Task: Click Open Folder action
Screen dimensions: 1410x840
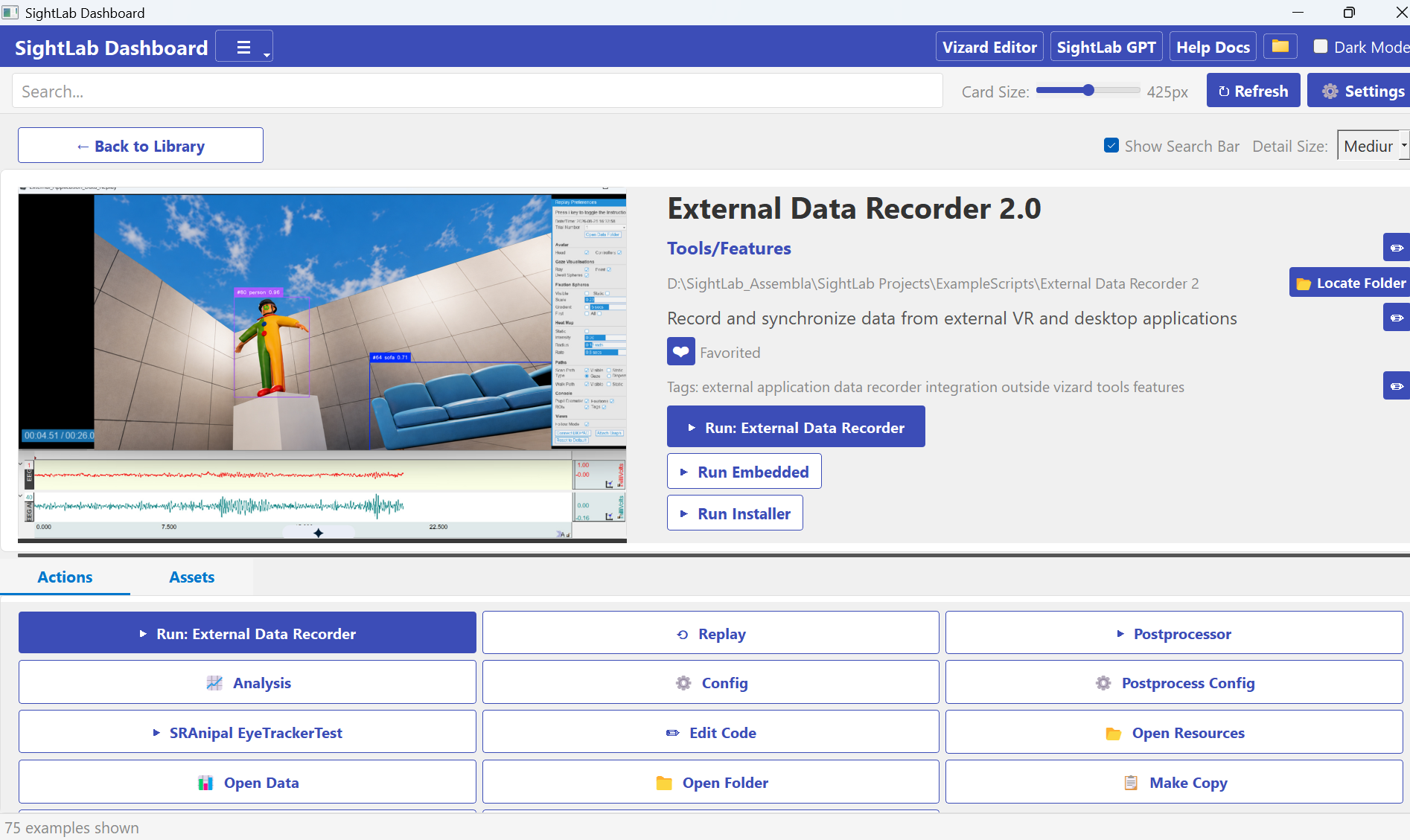Action: pos(711,782)
